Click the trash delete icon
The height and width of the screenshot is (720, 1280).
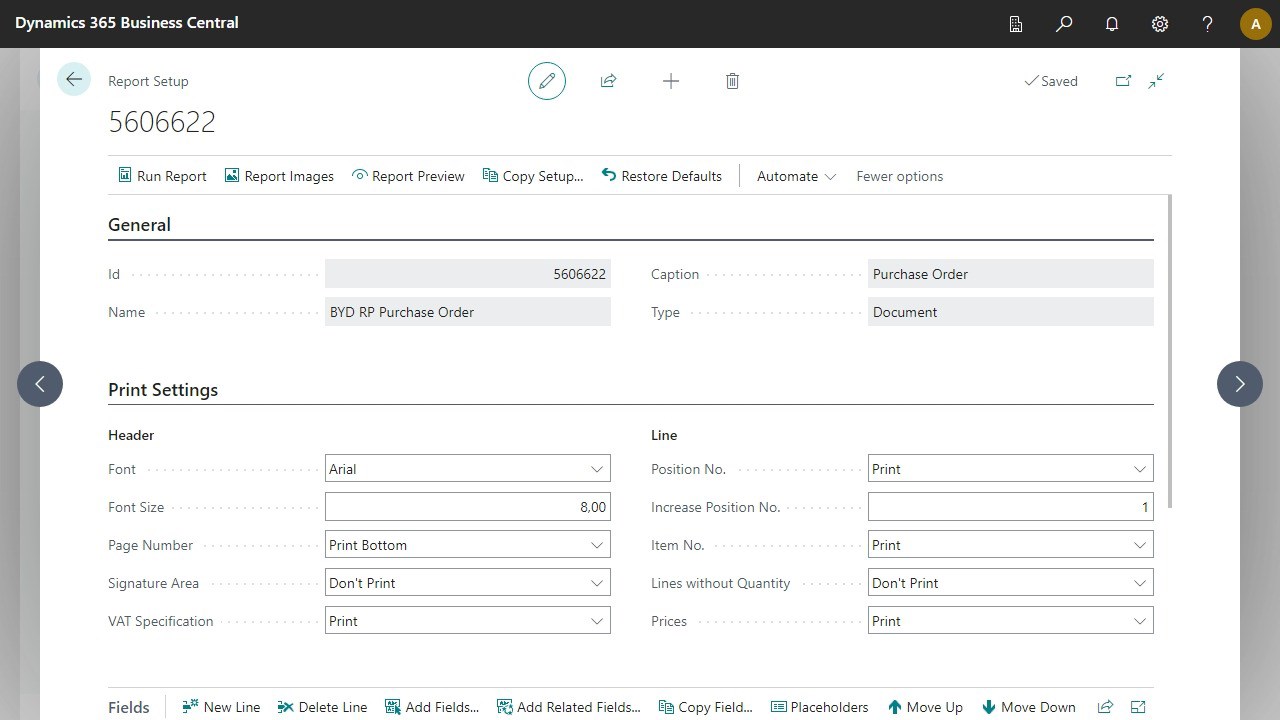[x=732, y=81]
